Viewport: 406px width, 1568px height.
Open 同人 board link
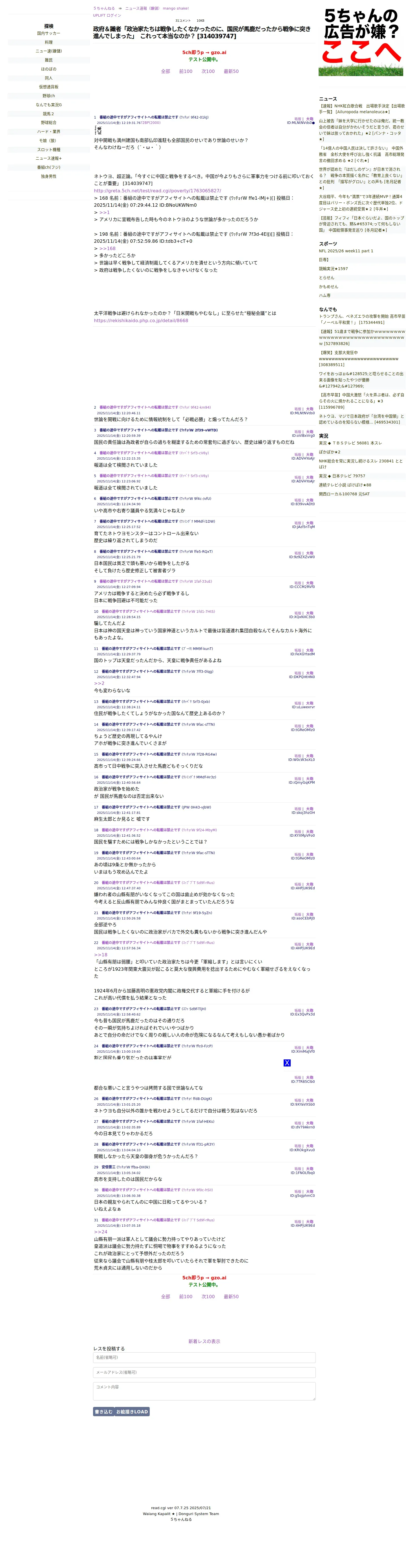[x=49, y=78]
